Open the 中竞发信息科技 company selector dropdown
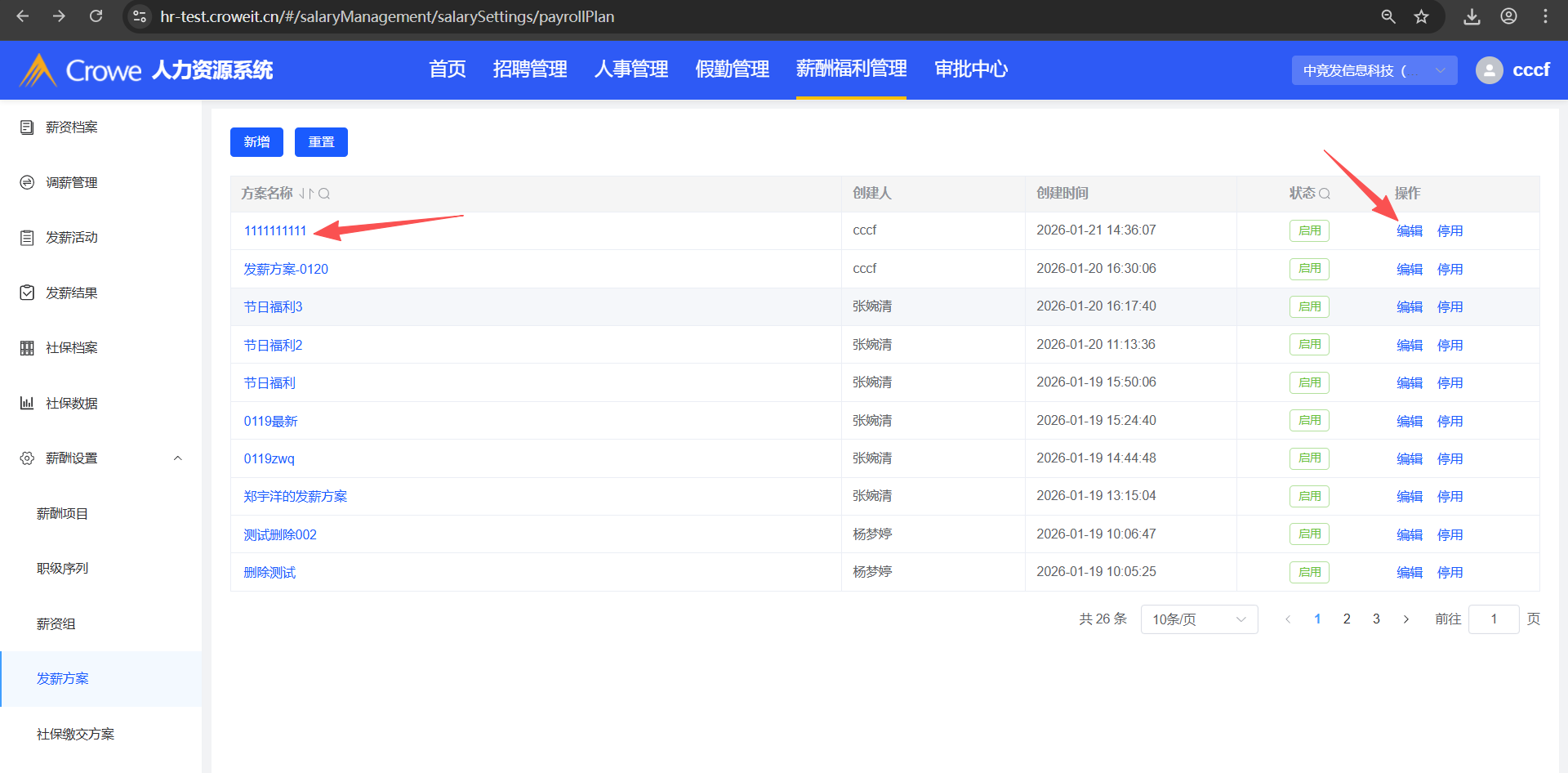Viewport: 1568px width, 773px height. 1374,70
